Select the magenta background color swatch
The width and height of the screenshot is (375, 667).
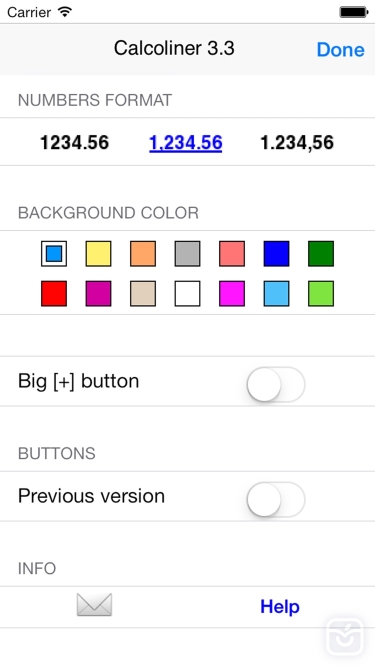pos(232,294)
